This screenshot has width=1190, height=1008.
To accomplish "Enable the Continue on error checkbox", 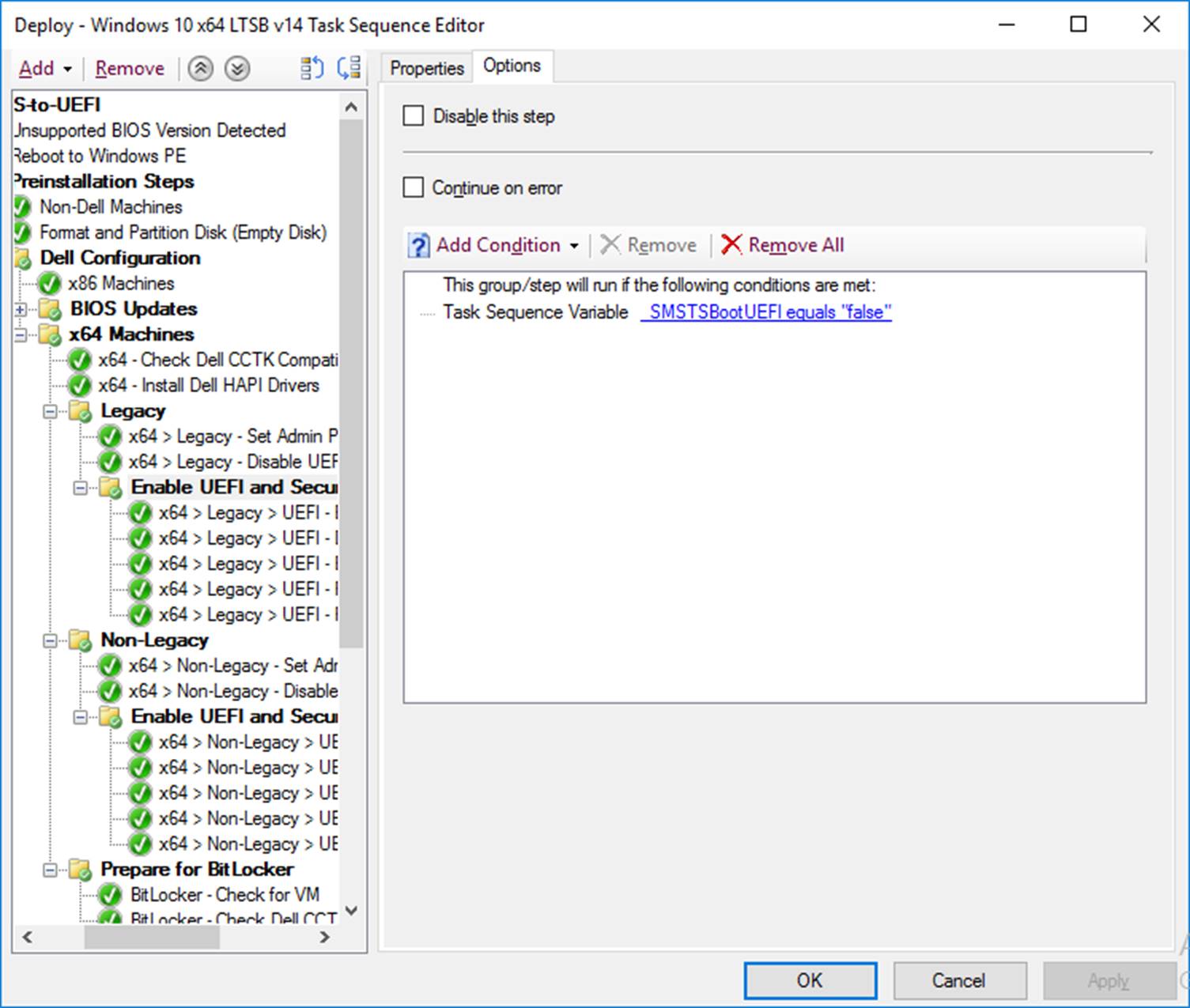I will [414, 188].
